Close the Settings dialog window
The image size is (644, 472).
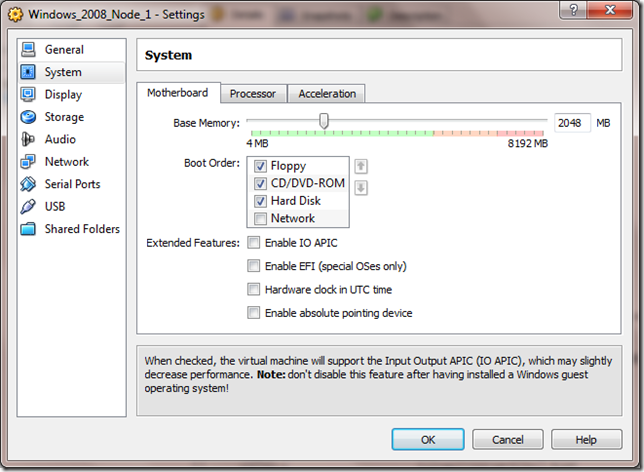(610, 10)
